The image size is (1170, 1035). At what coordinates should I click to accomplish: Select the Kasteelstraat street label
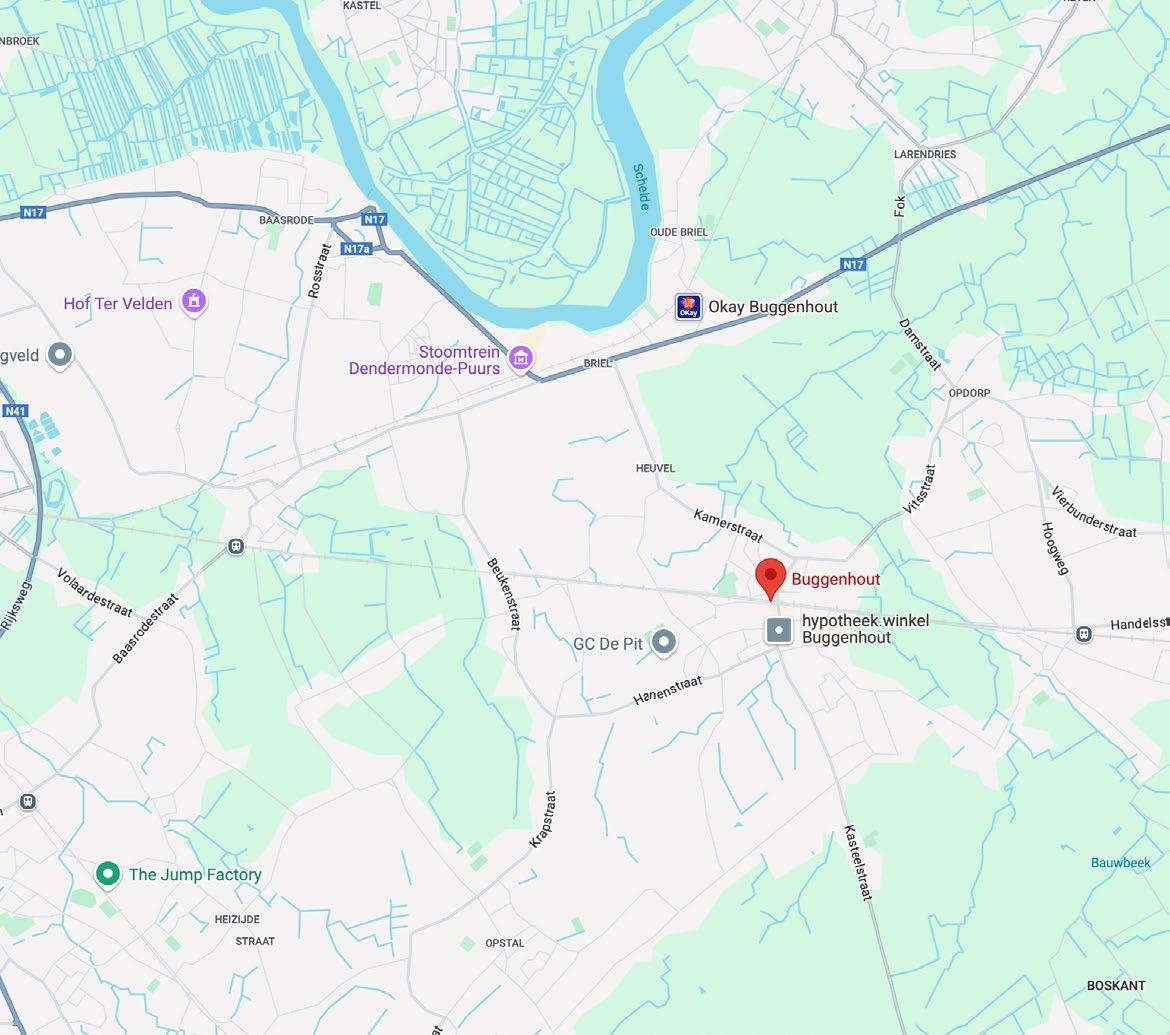pyautogui.click(x=857, y=863)
